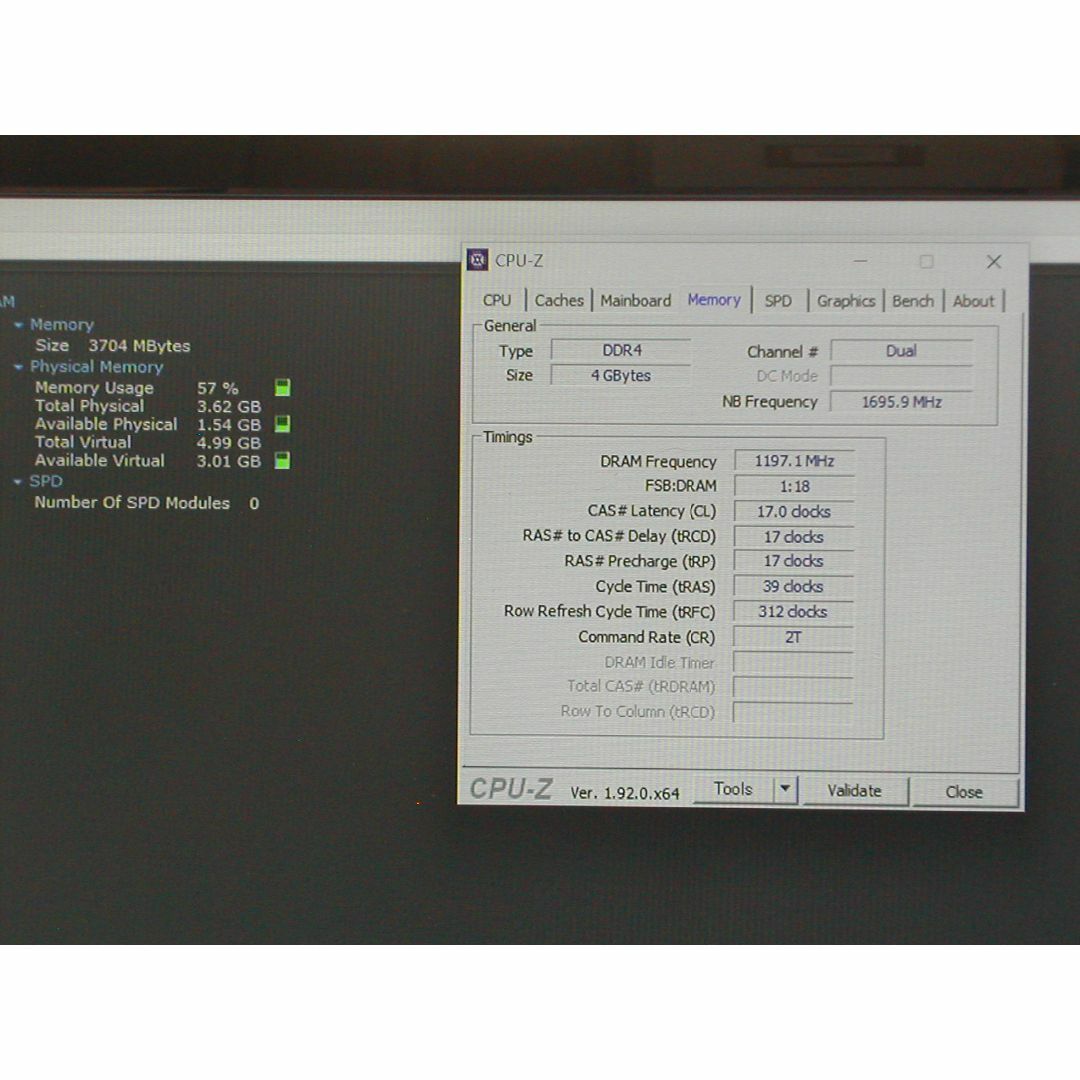This screenshot has height=1080, width=1080.
Task: Select the 'Total Physical 3.62 GB' row
Action: [x=148, y=406]
